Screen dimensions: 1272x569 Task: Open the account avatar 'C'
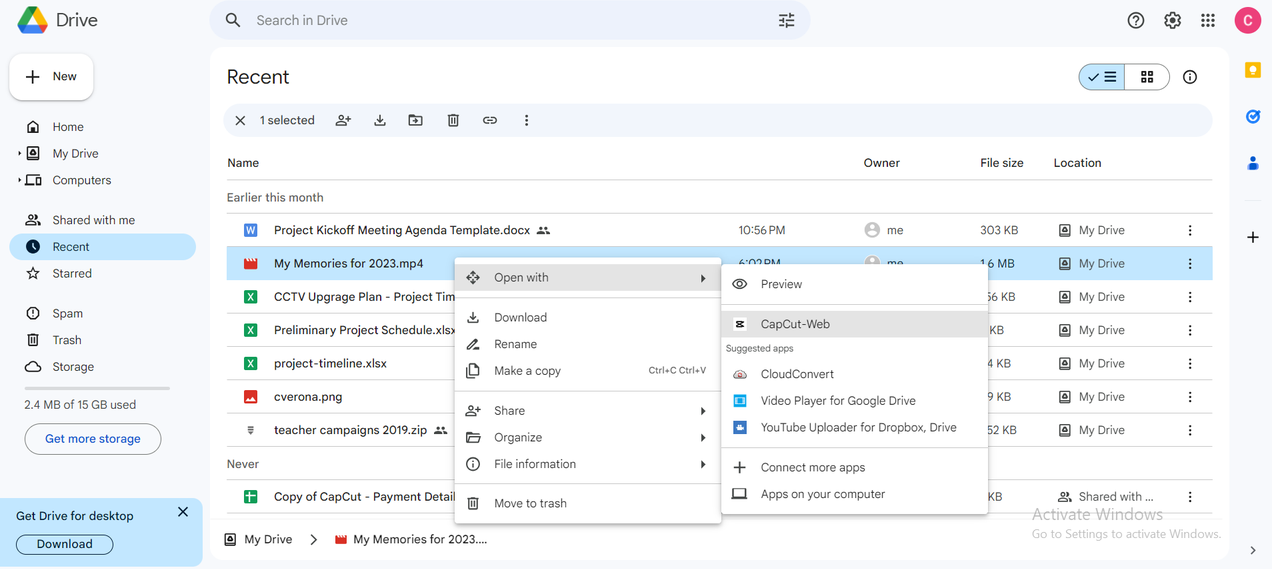(x=1247, y=20)
